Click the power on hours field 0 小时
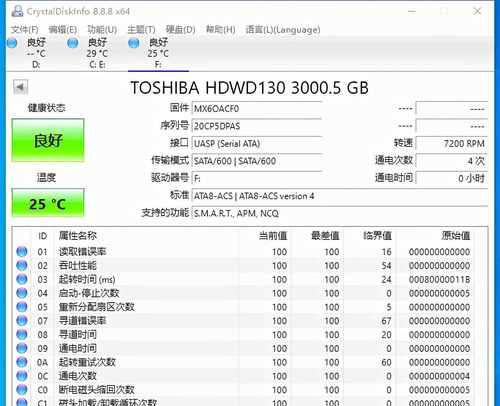The height and width of the screenshot is (406, 500). [452, 178]
